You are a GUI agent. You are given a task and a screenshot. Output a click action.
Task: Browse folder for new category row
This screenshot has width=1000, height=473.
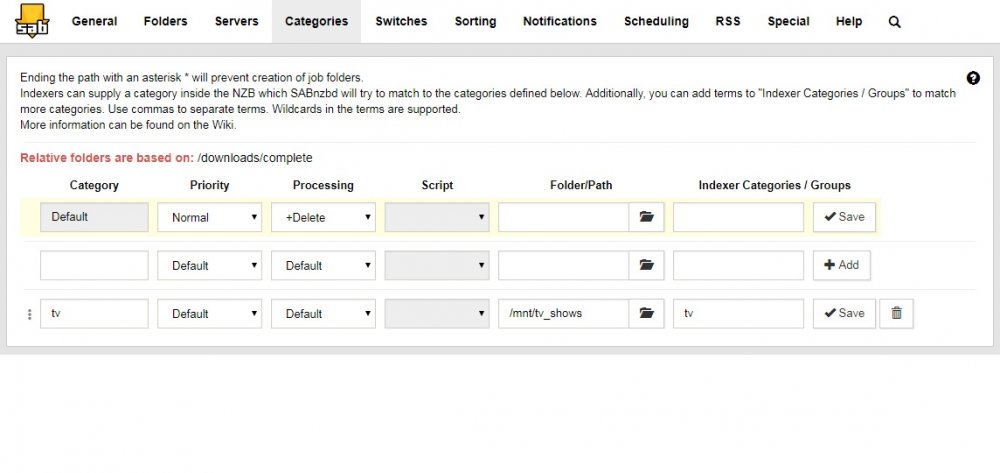pyautogui.click(x=647, y=265)
